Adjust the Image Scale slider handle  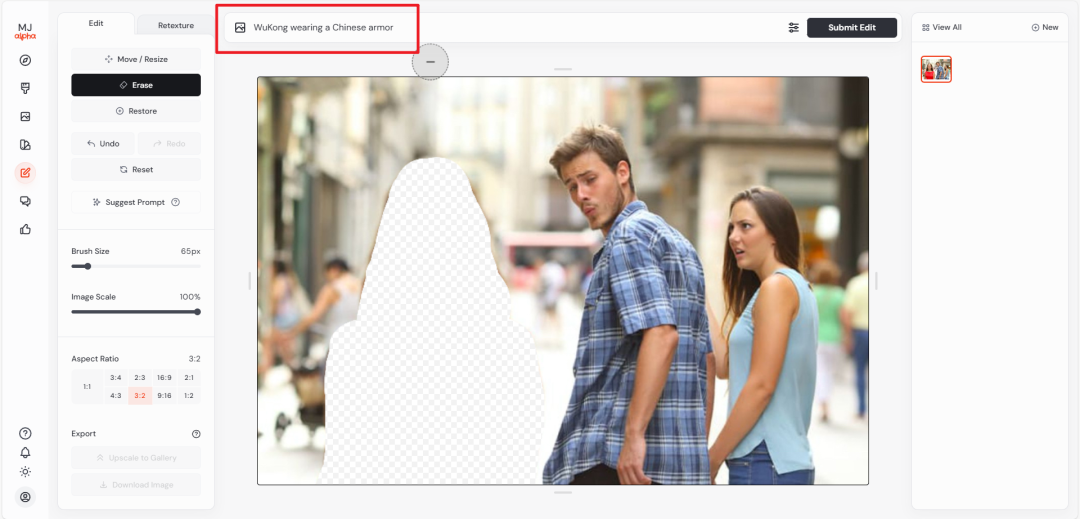[x=198, y=312]
